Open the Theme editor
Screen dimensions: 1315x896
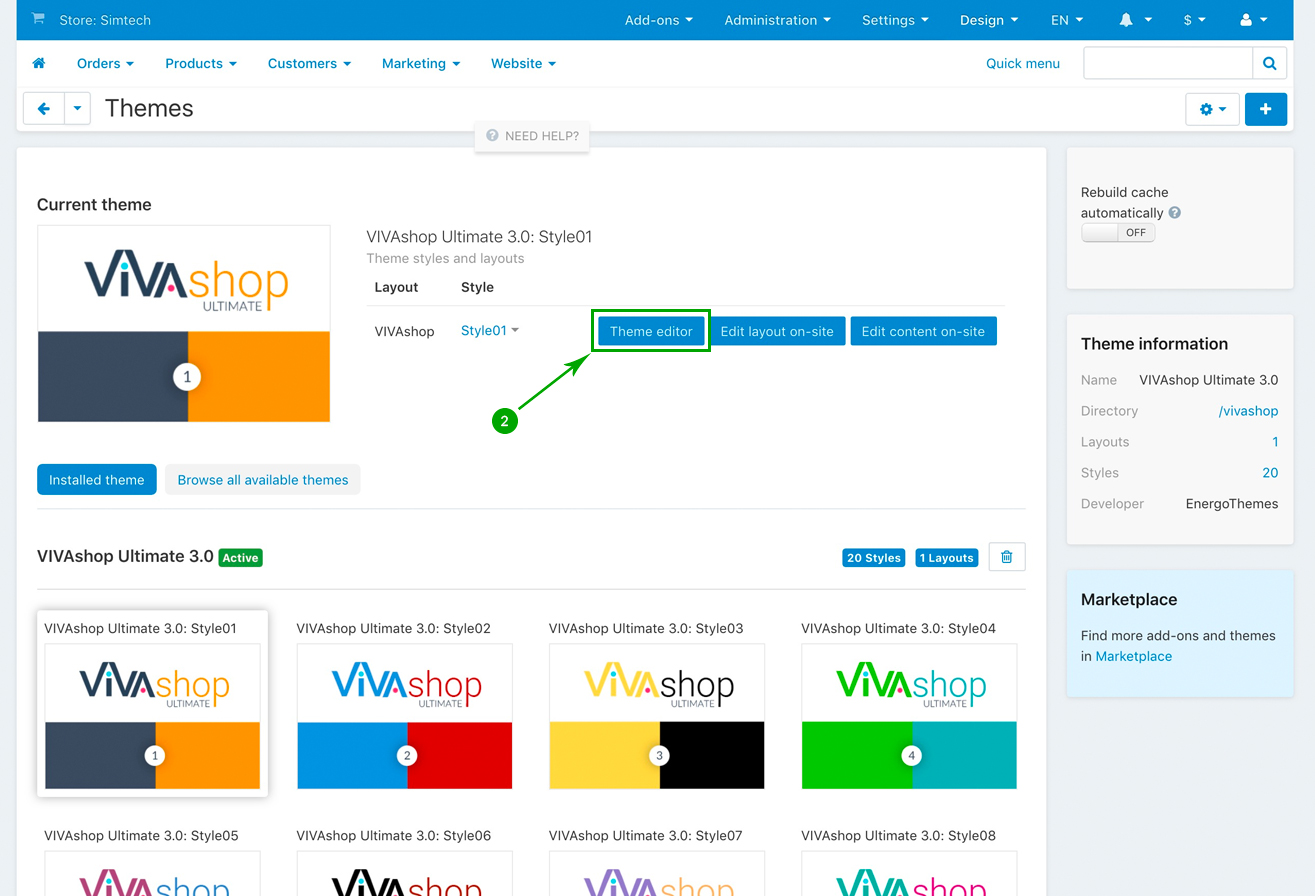(x=651, y=331)
